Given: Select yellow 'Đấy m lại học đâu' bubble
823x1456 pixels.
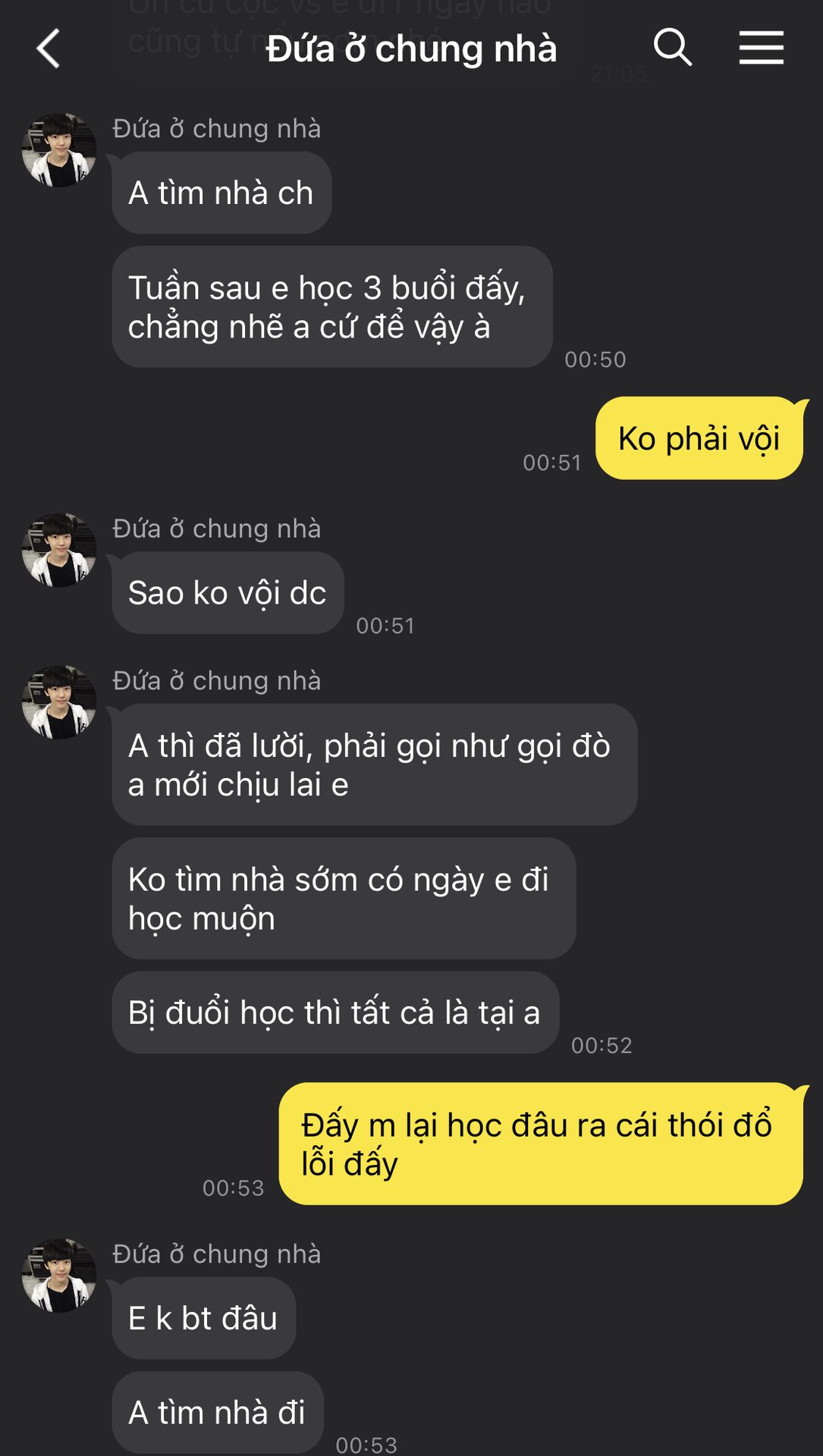Looking at the screenshot, I should click(x=541, y=1144).
